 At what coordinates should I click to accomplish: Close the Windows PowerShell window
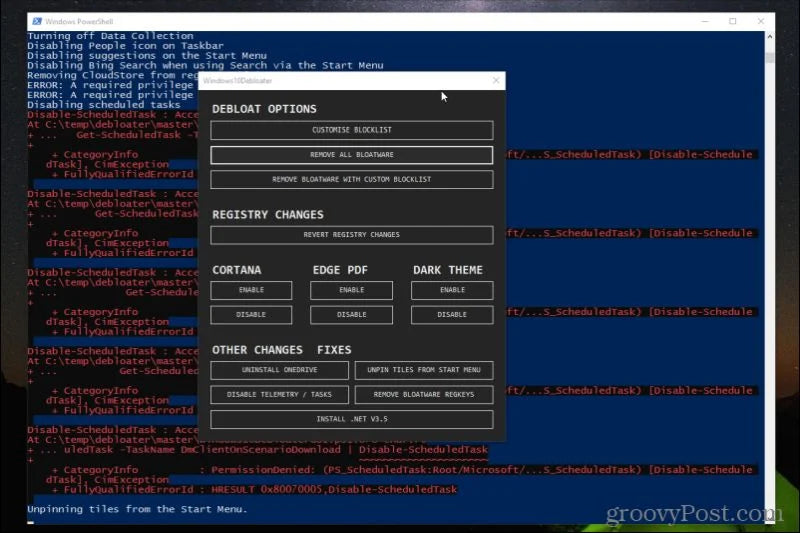[761, 21]
